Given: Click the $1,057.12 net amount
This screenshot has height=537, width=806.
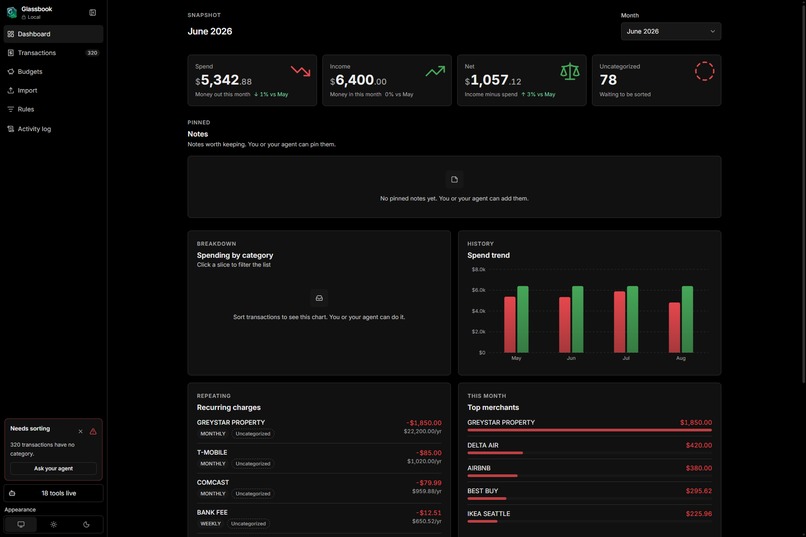Looking at the screenshot, I should [493, 80].
